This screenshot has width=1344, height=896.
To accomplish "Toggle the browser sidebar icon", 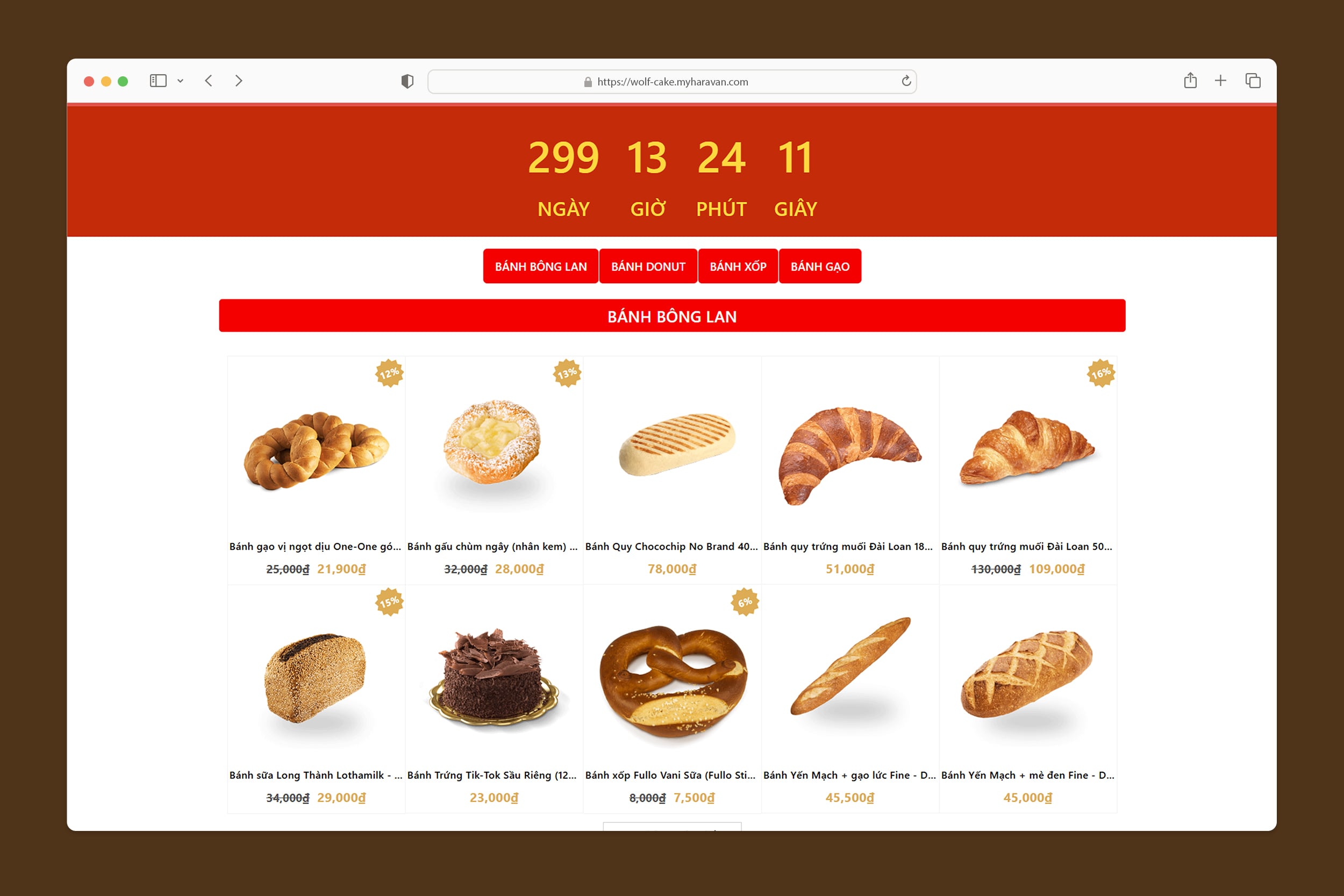I will (x=158, y=81).
